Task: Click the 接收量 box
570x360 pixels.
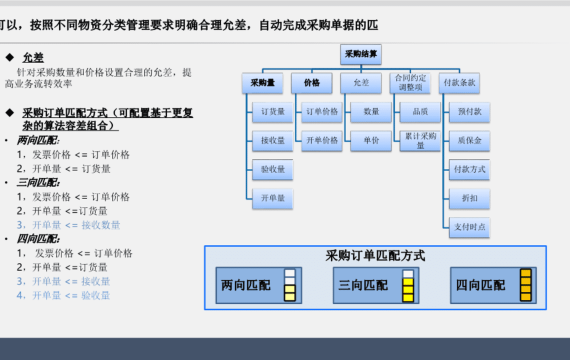Action: point(273,141)
